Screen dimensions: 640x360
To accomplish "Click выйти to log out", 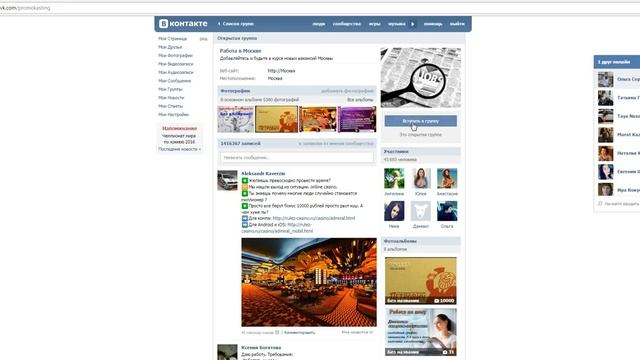I will [457, 24].
